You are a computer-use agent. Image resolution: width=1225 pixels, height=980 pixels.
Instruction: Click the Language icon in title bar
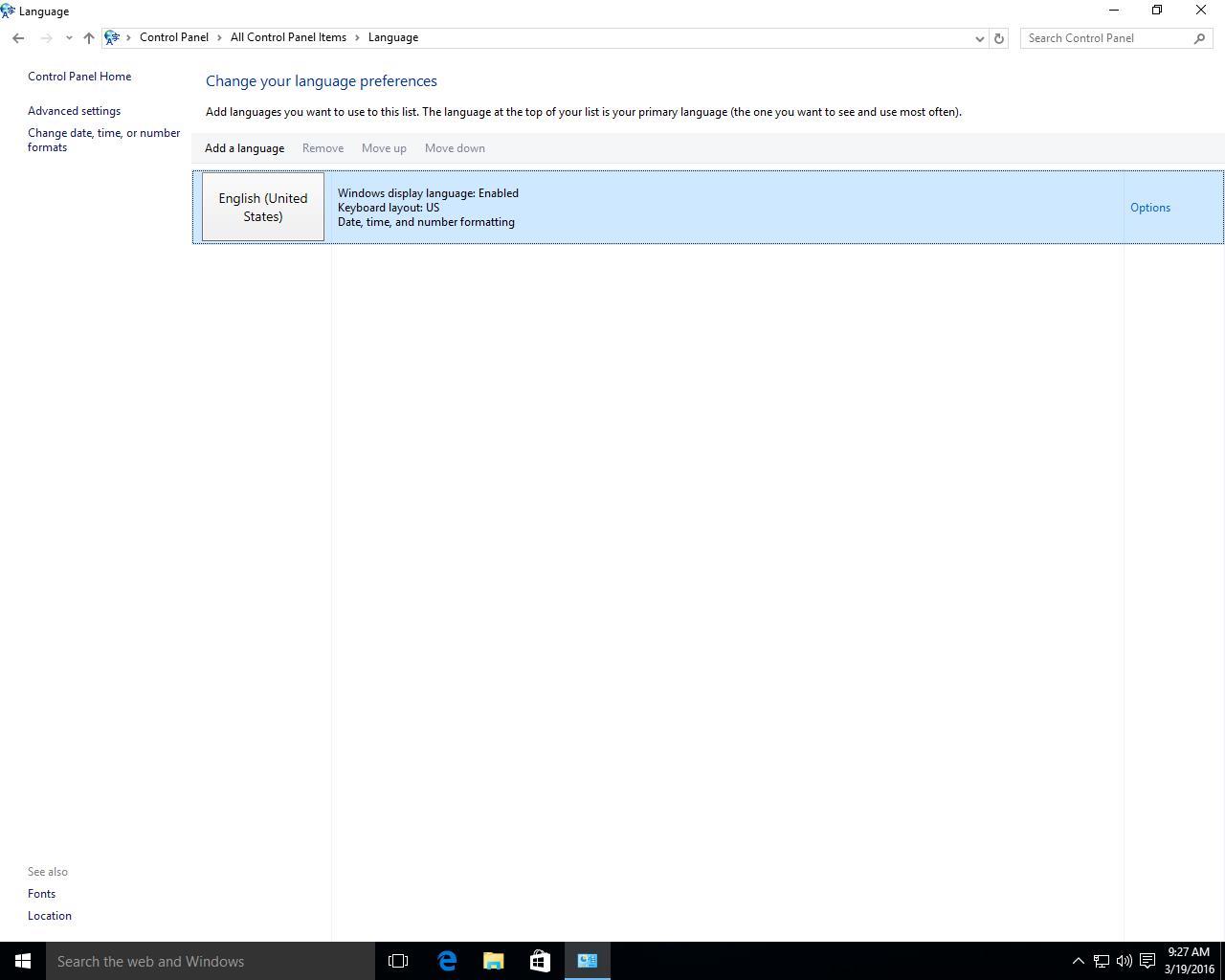click(x=8, y=11)
